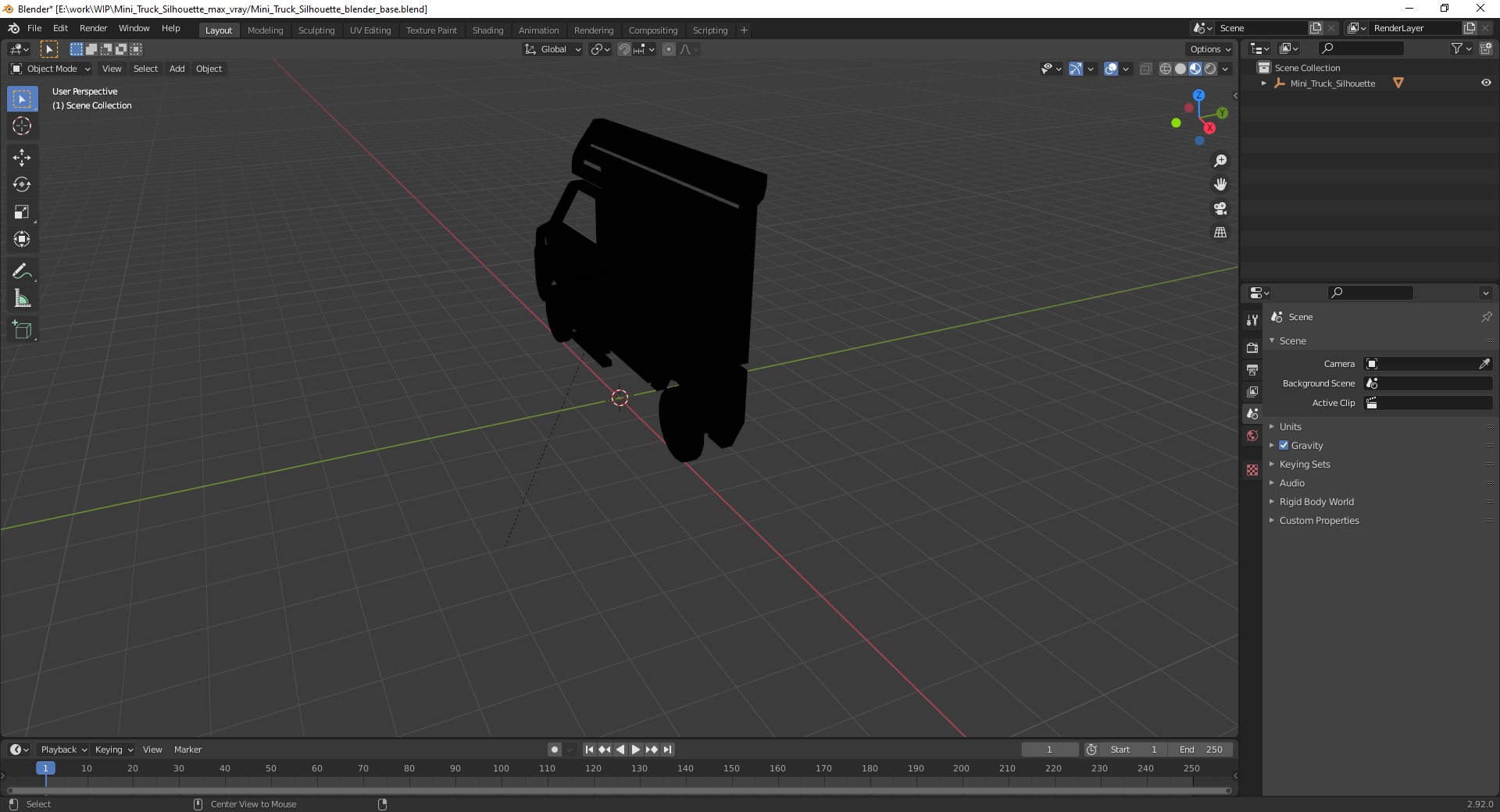Image resolution: width=1500 pixels, height=812 pixels.
Task: Open the Tool properties tab
Action: point(1252,320)
